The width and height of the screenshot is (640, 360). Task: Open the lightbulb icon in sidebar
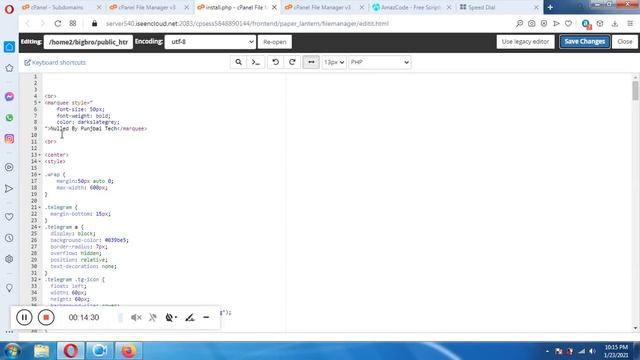pyautogui.click(x=9, y=288)
